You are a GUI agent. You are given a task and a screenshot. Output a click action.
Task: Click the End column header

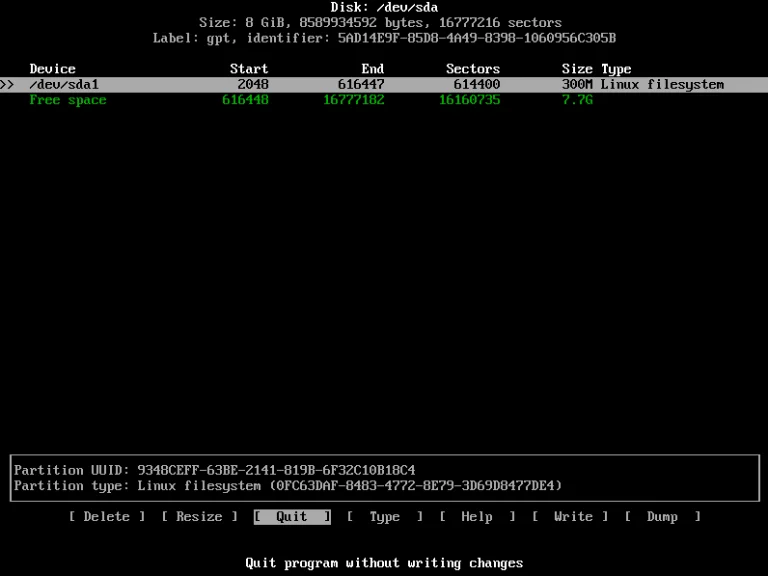pyautogui.click(x=372, y=69)
